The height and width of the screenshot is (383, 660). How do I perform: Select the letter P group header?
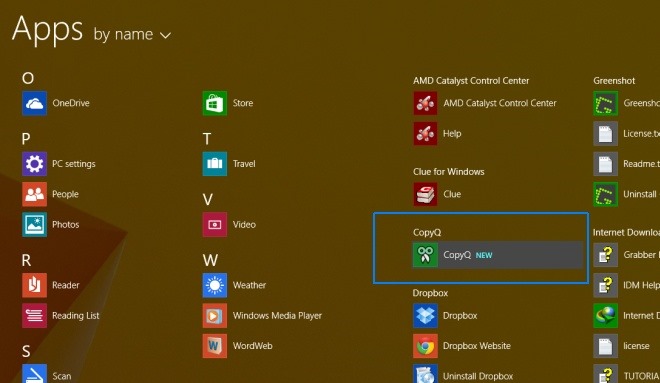(26, 138)
